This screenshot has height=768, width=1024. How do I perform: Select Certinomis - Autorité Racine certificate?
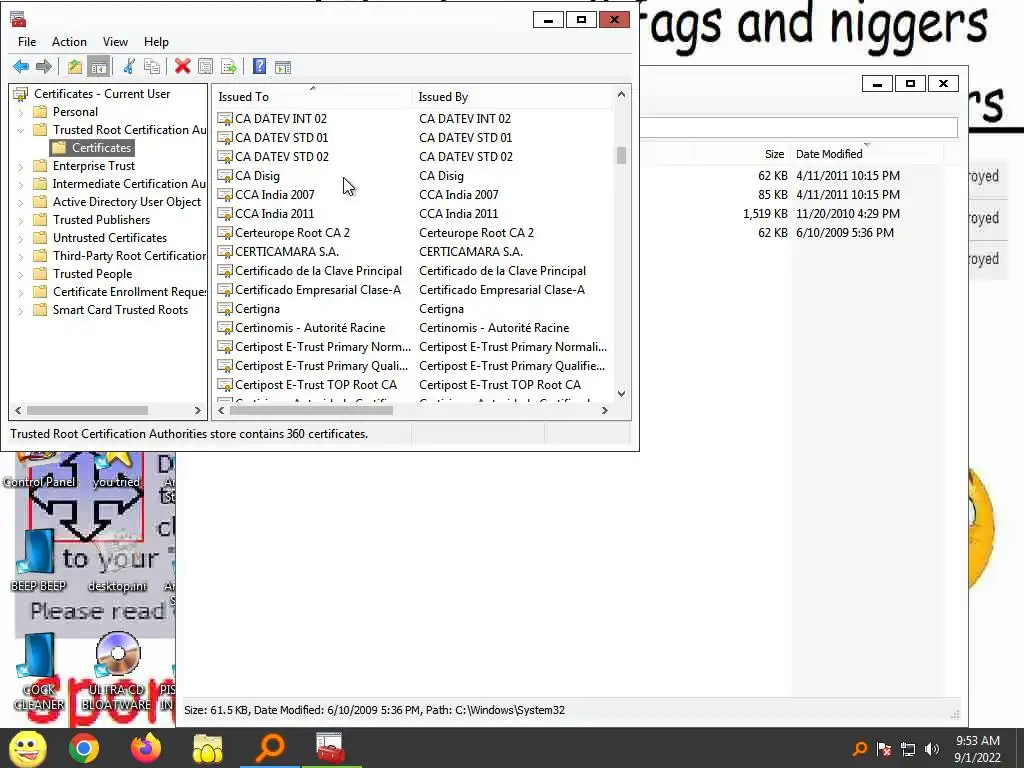(x=310, y=328)
